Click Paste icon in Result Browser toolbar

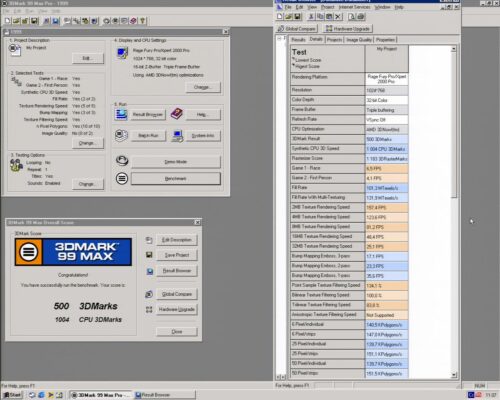point(329,16)
